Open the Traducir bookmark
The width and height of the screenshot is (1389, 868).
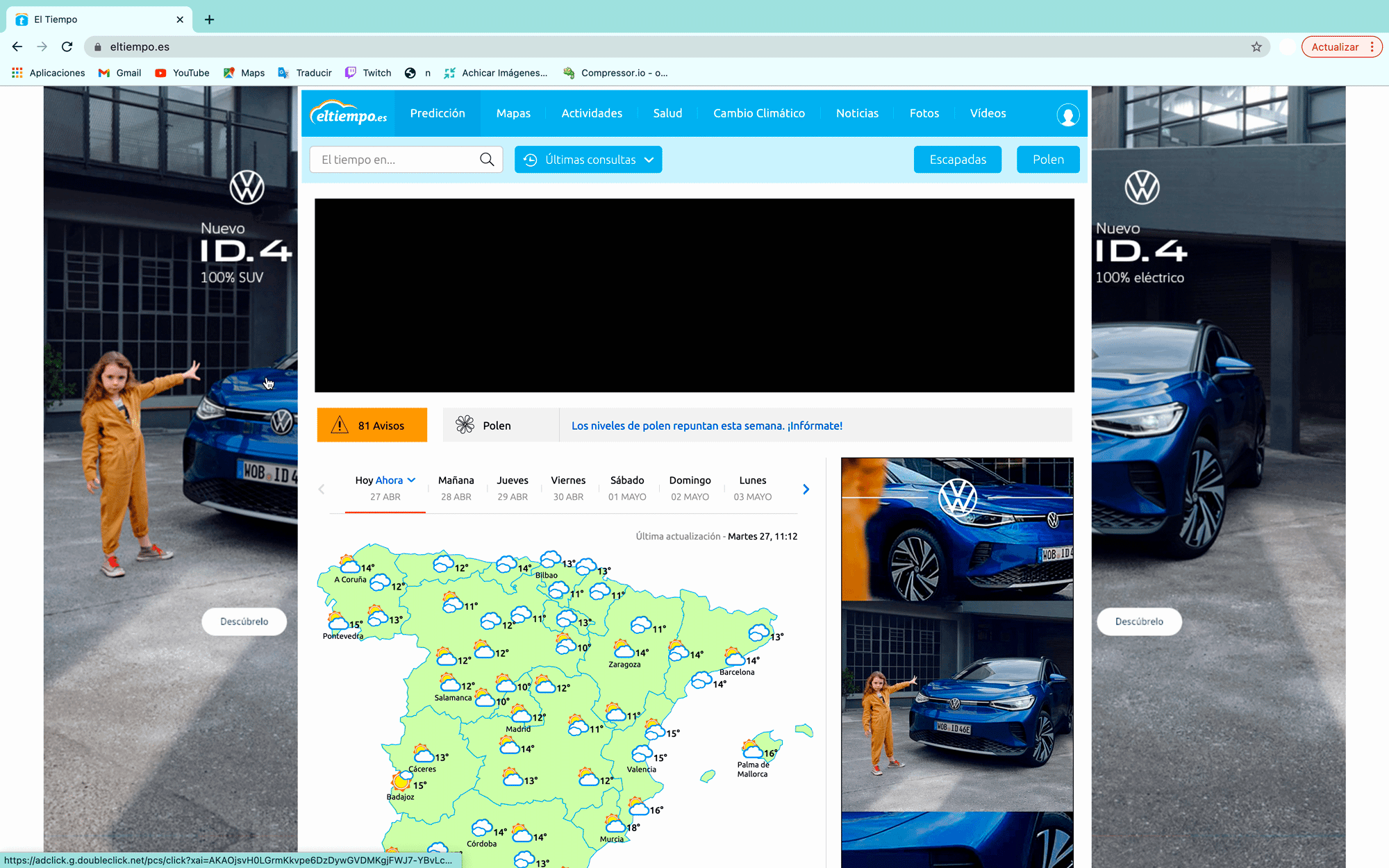305,73
